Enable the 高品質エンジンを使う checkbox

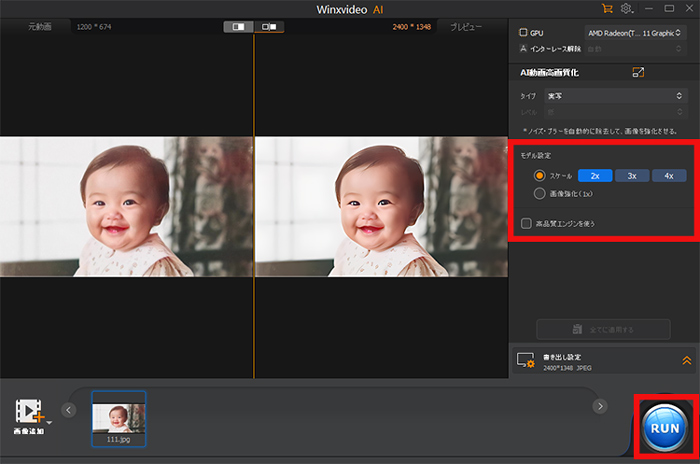pos(527,223)
